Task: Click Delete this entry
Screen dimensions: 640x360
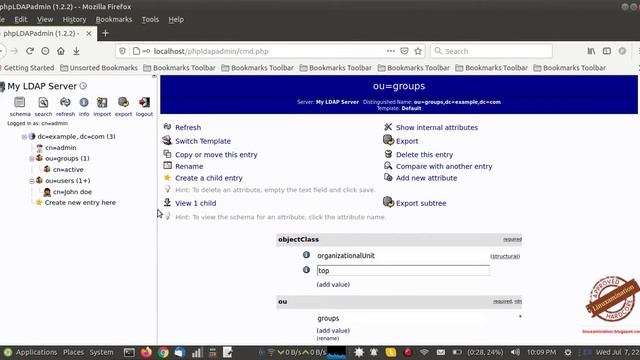Action: coord(424,155)
